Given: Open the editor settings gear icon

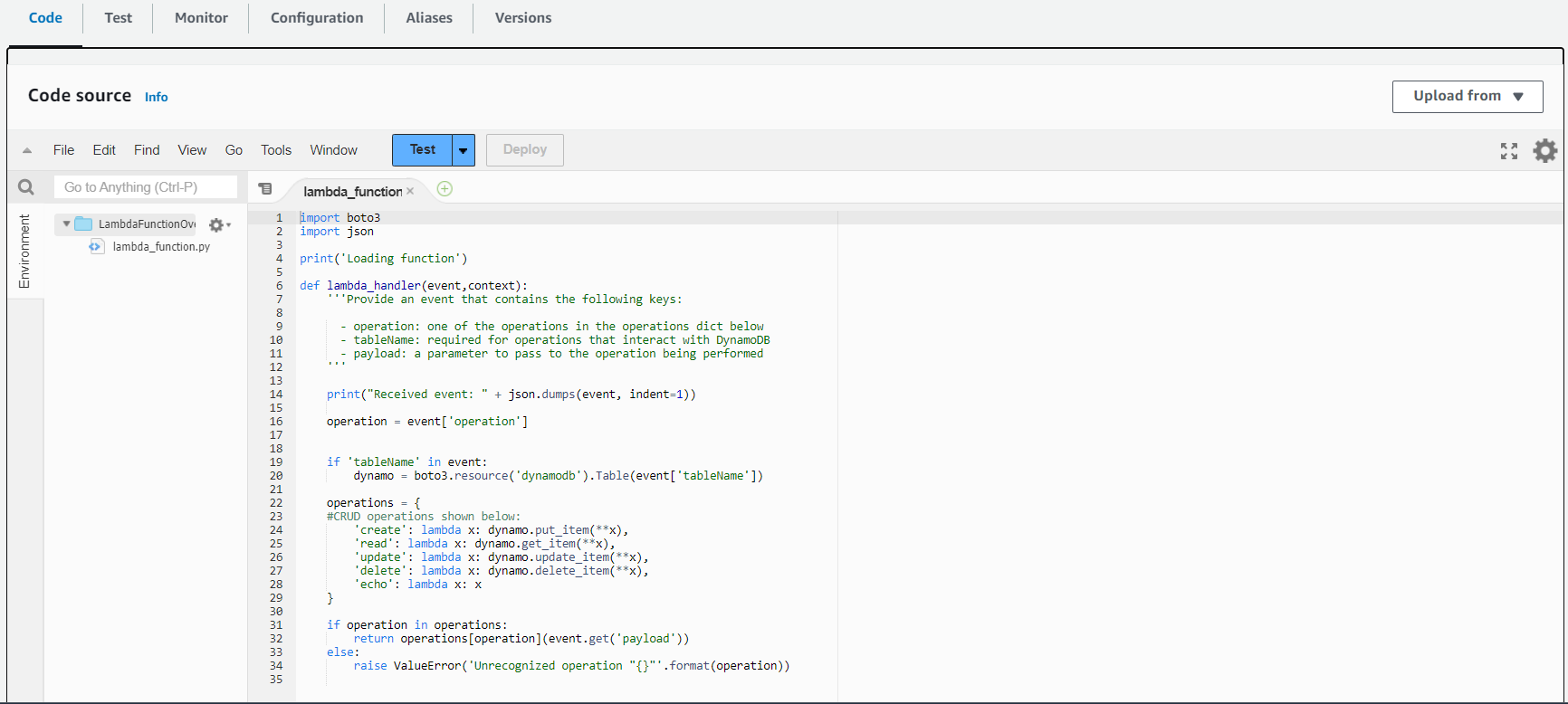Looking at the screenshot, I should 1545,150.
